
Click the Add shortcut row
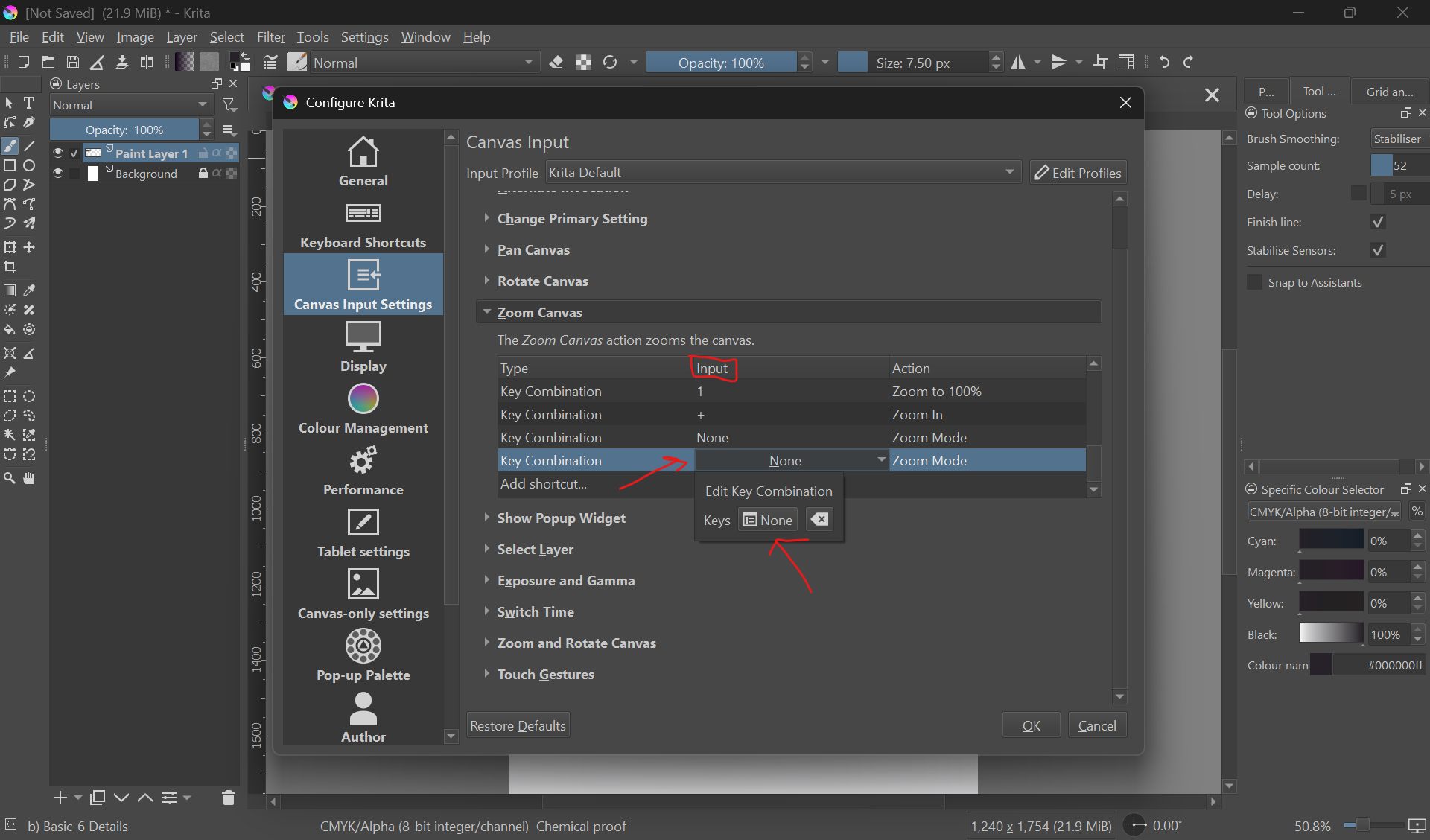(x=544, y=484)
